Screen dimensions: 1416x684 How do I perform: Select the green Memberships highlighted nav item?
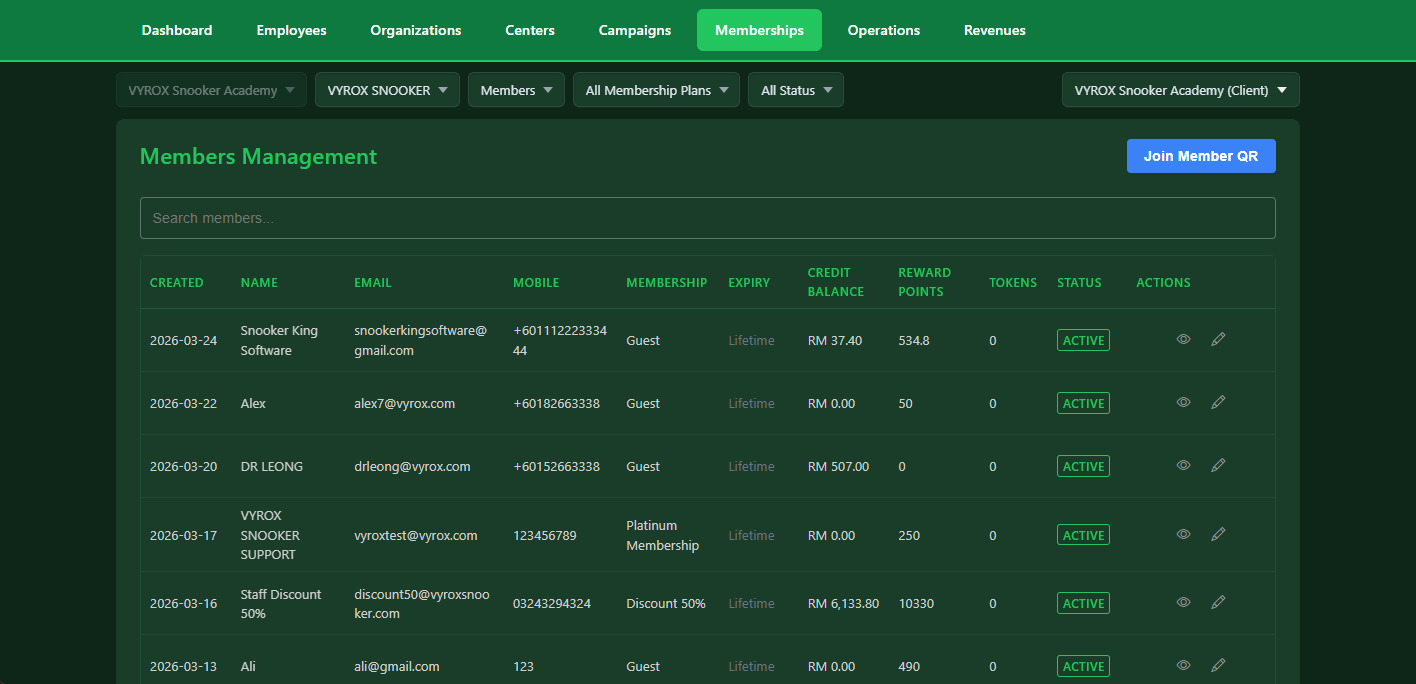(759, 30)
